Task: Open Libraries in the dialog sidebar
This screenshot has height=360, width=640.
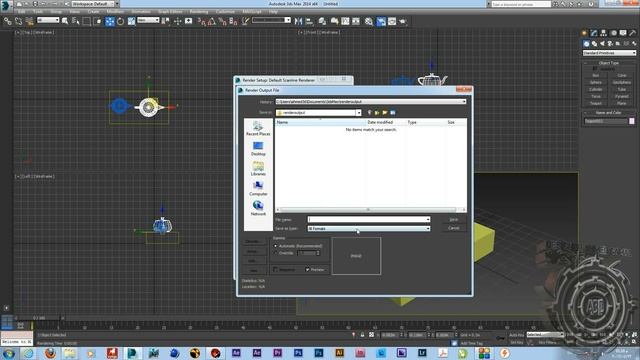Action: pos(258,169)
